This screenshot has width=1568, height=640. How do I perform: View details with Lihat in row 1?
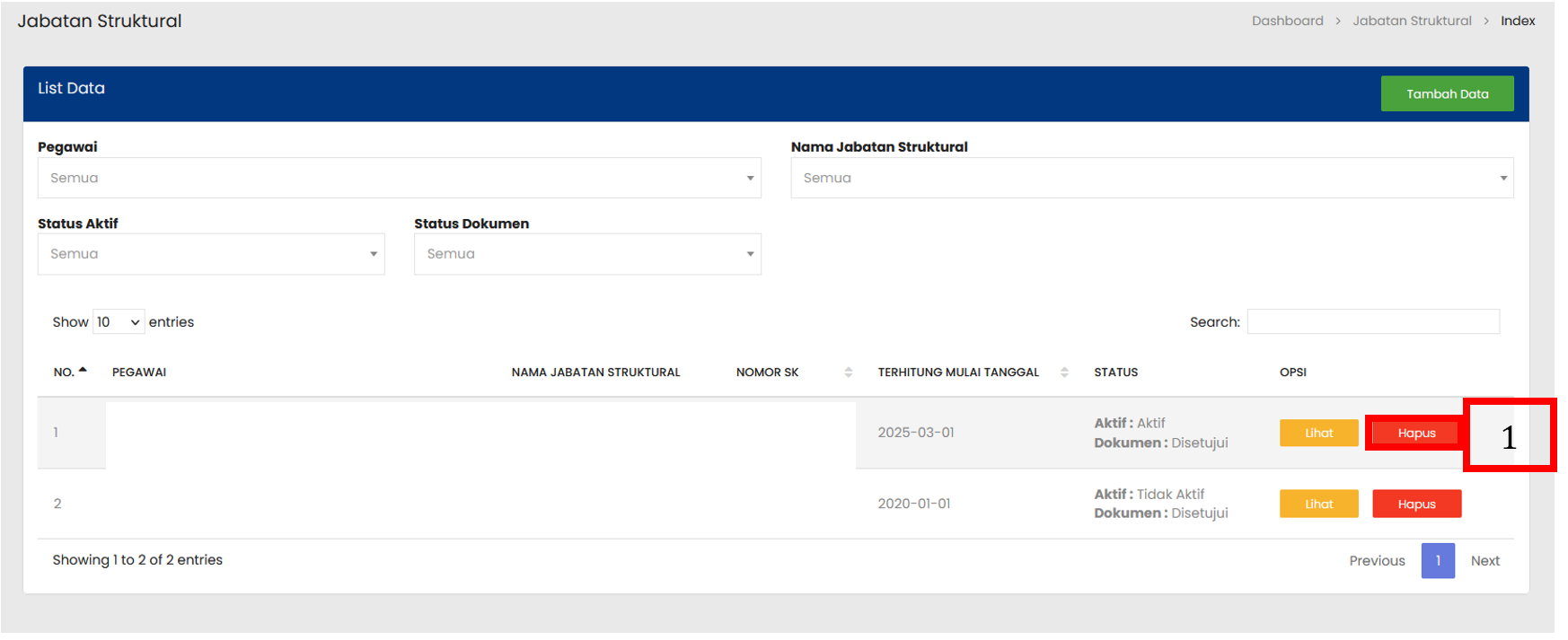coord(1318,433)
